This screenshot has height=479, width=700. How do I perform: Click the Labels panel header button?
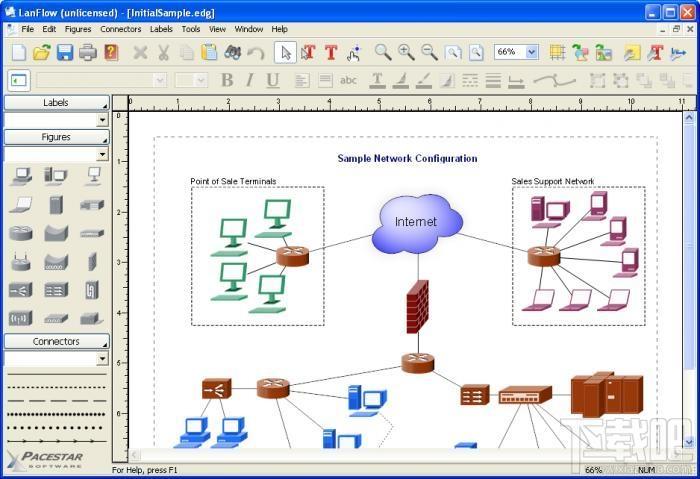pos(57,103)
